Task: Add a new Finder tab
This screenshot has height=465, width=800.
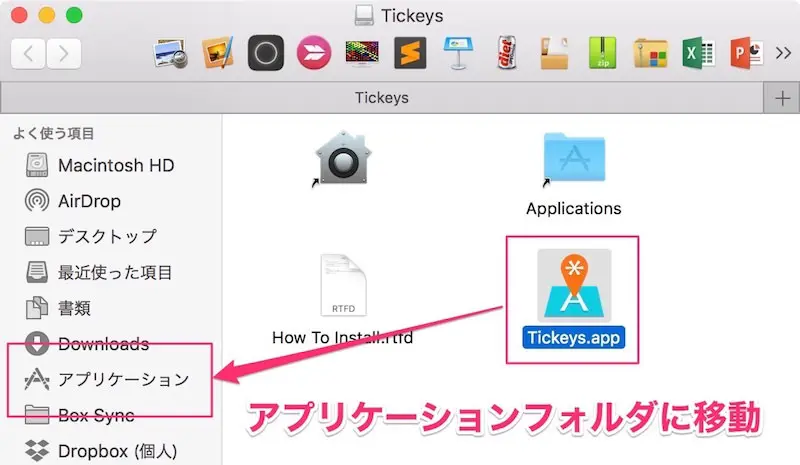Action: (782, 98)
